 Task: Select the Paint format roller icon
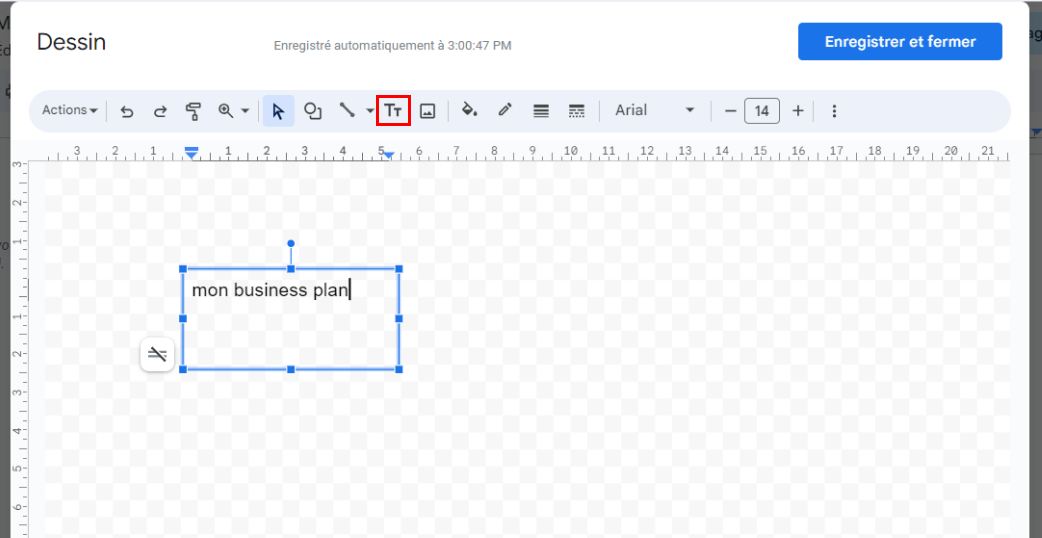coord(193,111)
